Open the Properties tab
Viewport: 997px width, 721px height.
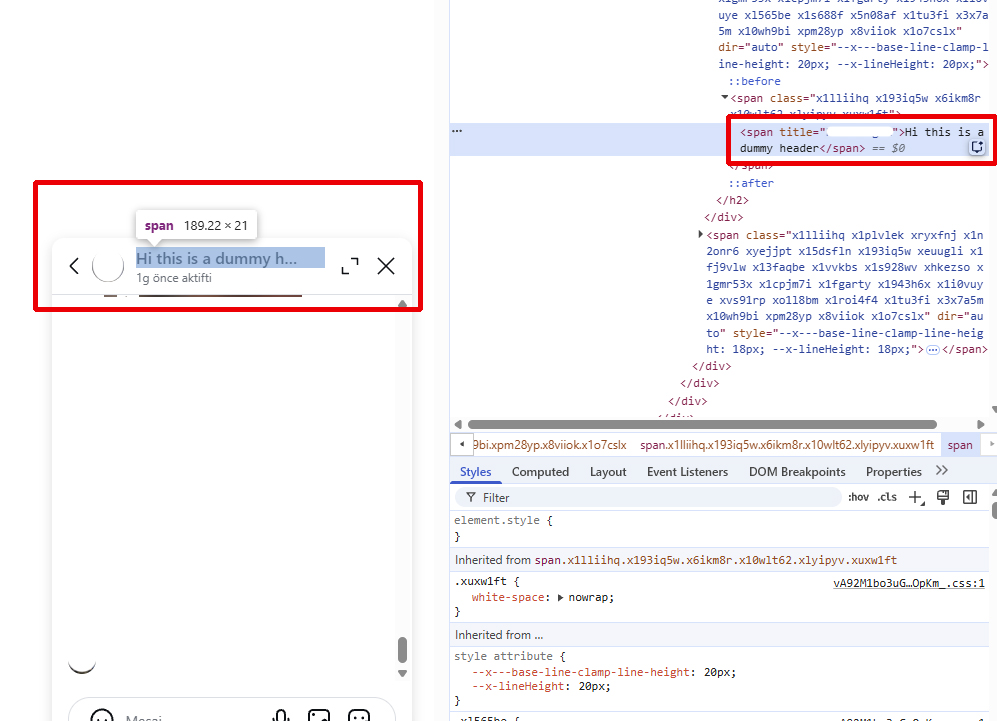point(893,472)
